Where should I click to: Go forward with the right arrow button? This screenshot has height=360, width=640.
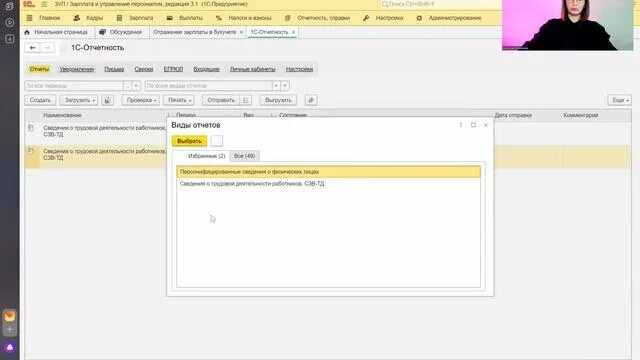point(47,48)
